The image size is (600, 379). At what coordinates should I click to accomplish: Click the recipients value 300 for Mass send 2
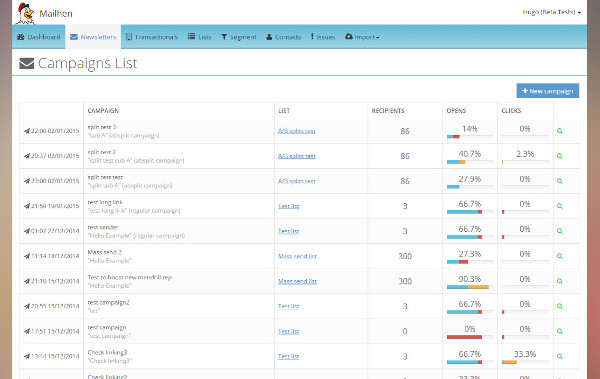[405, 256]
